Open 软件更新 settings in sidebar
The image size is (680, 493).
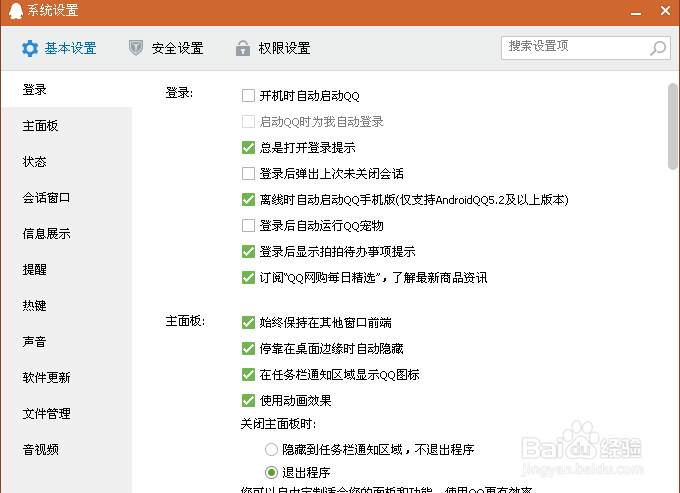click(x=66, y=378)
